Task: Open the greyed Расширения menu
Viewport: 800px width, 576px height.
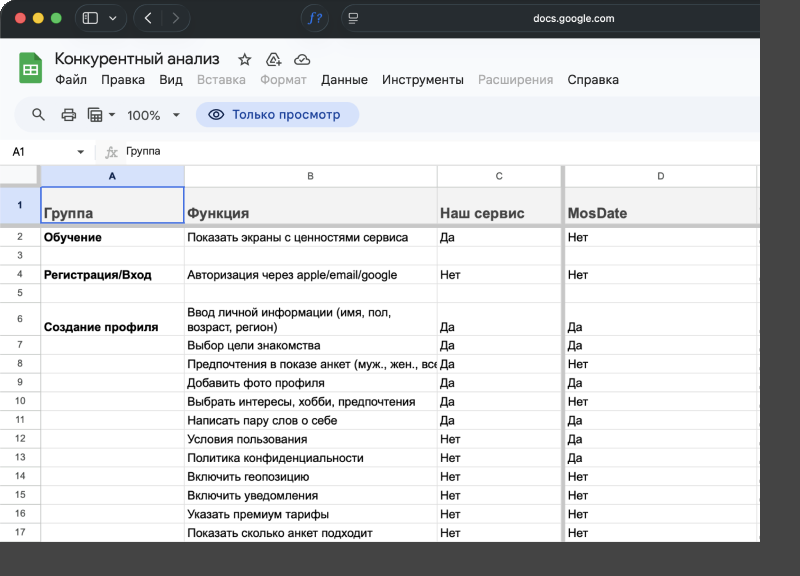Action: (515, 80)
